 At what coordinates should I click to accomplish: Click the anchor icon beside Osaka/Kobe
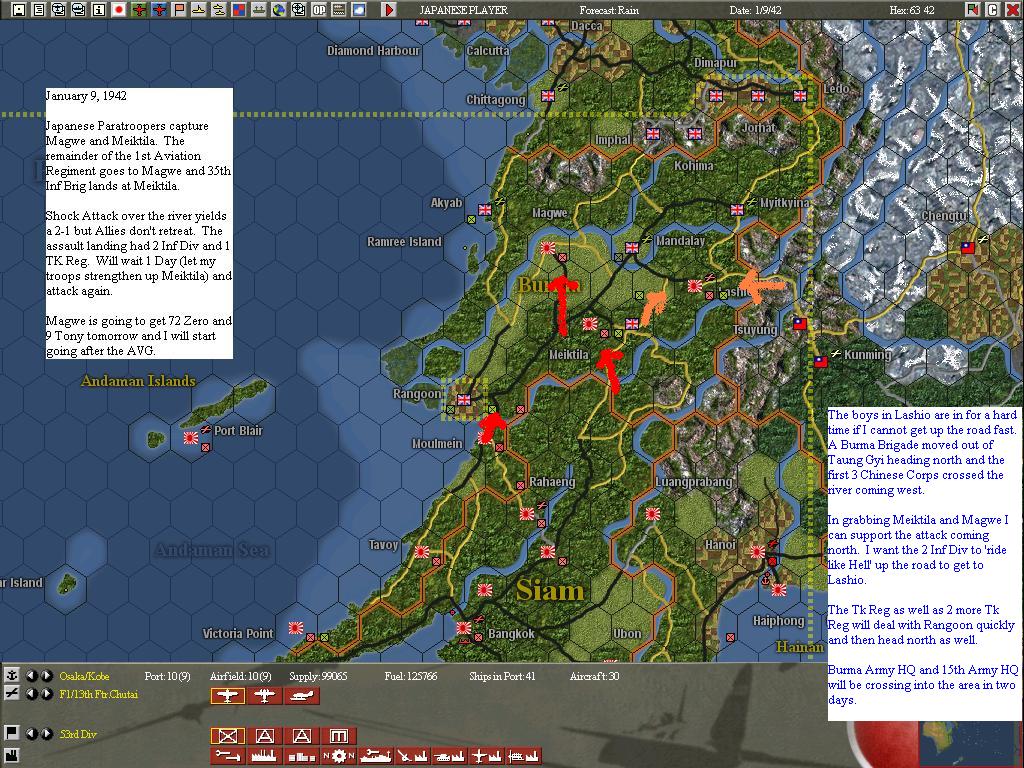click(11, 675)
